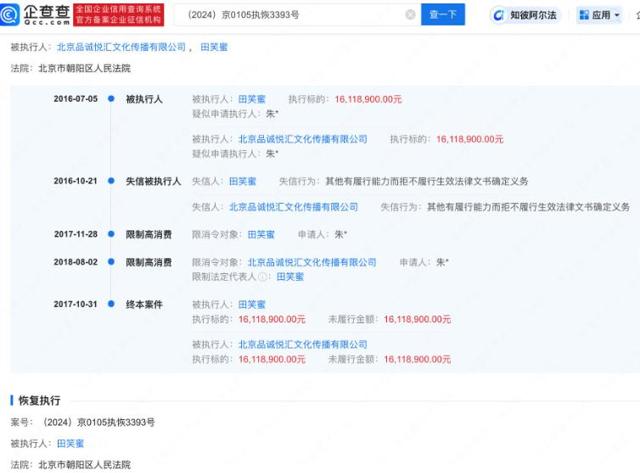
Task: Open 田笑蜜 link in 2017-11-28 限制高消费 row
Action: [x=261, y=234]
